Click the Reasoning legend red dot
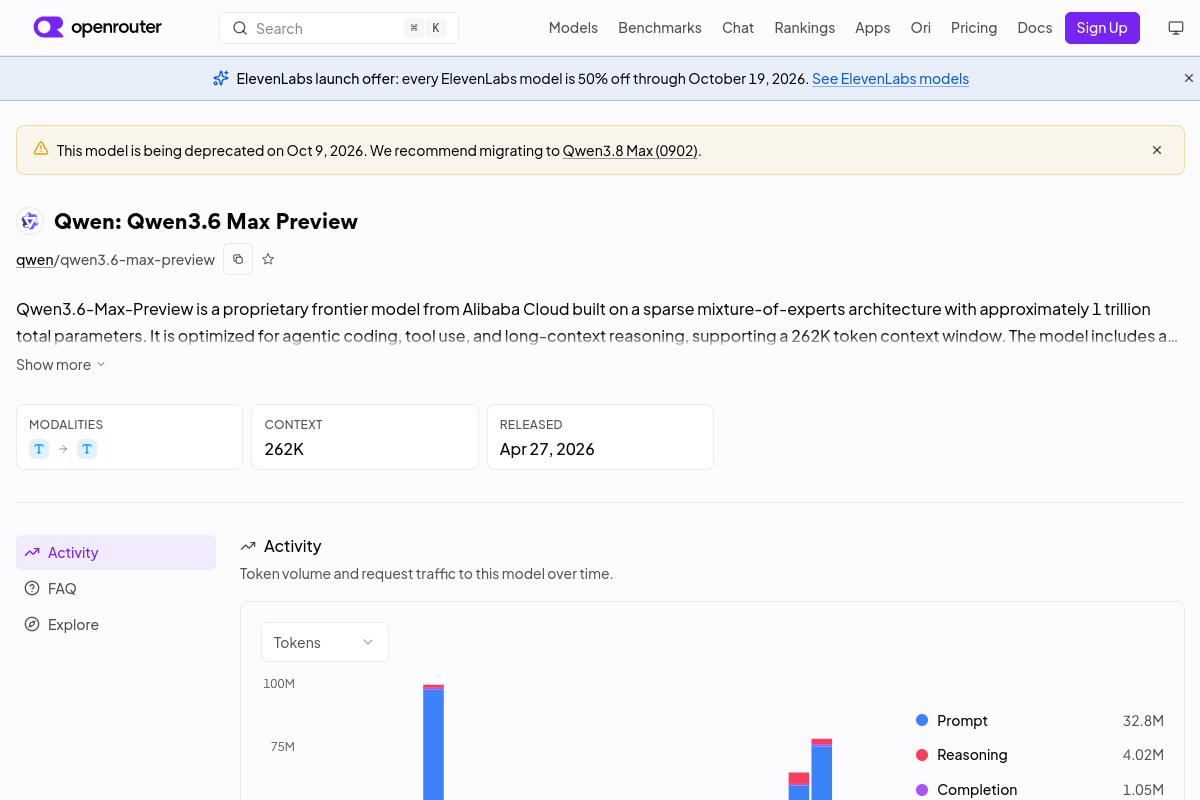This screenshot has width=1200, height=800. (922, 754)
